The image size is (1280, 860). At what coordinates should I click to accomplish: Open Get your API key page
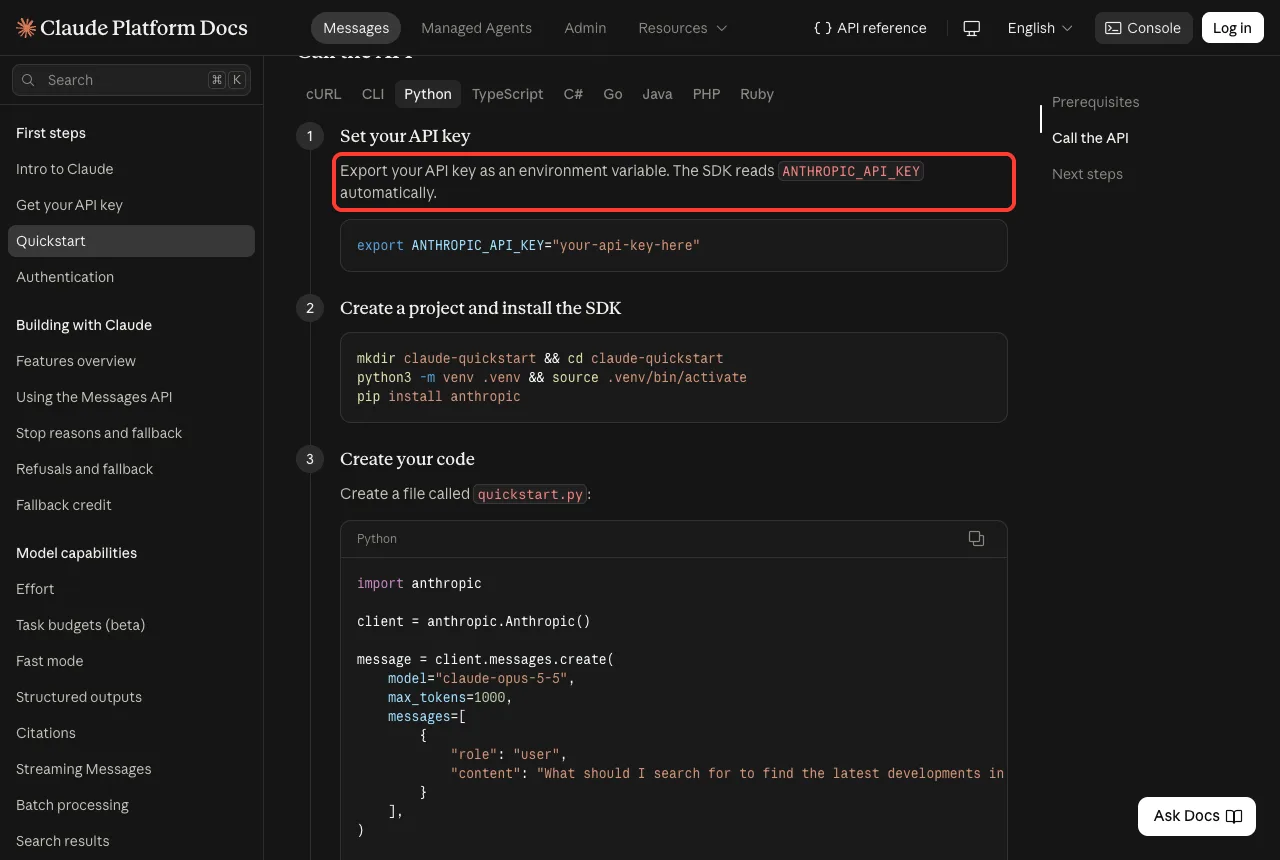131,205
